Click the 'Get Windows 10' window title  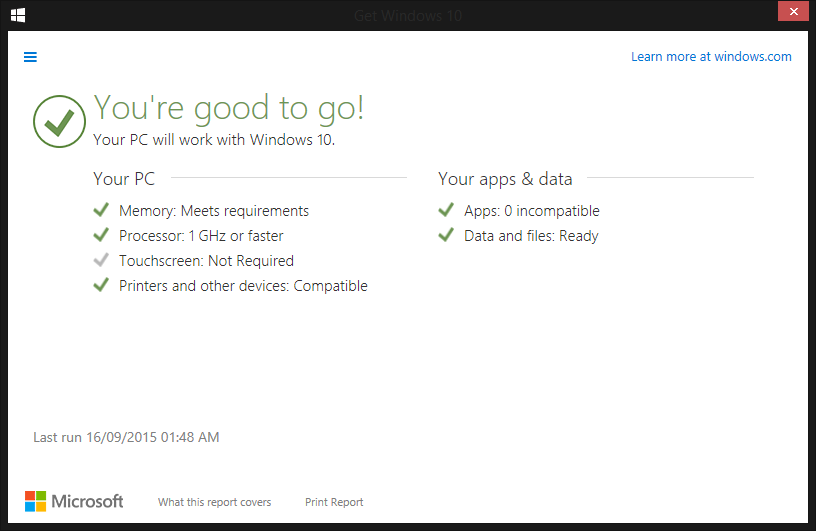point(408,16)
